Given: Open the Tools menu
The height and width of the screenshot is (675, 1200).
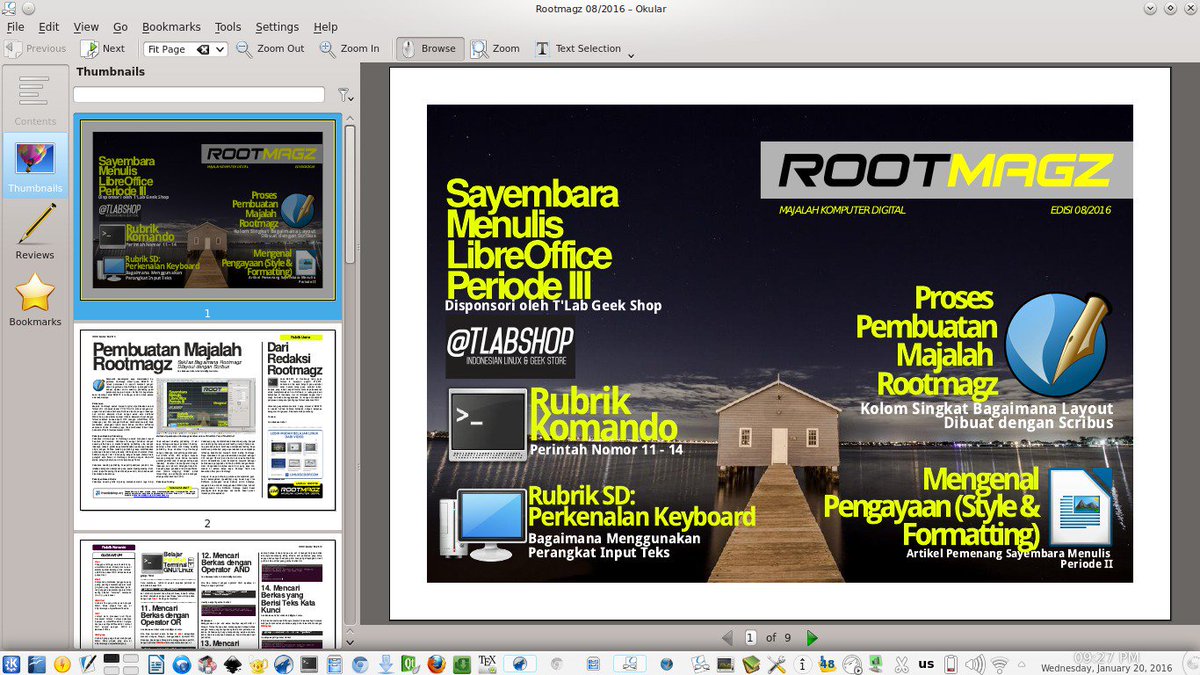Looking at the screenshot, I should pos(228,27).
